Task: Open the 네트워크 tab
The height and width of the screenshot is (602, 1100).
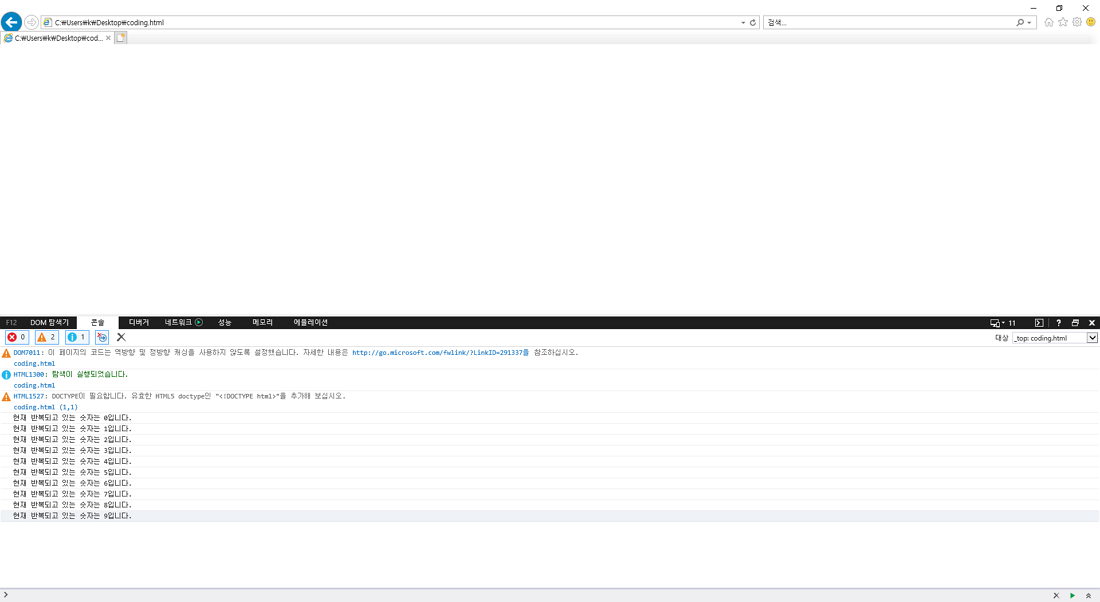Action: (x=178, y=323)
